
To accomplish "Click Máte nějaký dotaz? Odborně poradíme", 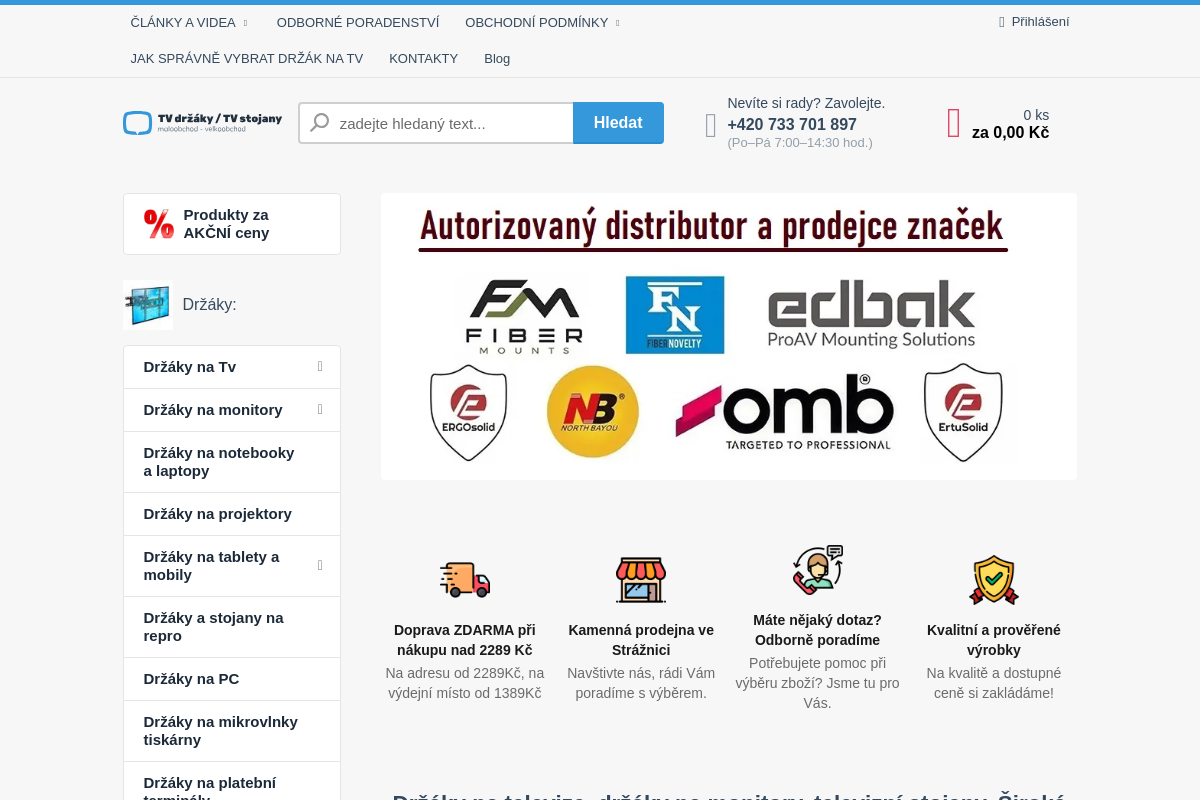I will 818,630.
